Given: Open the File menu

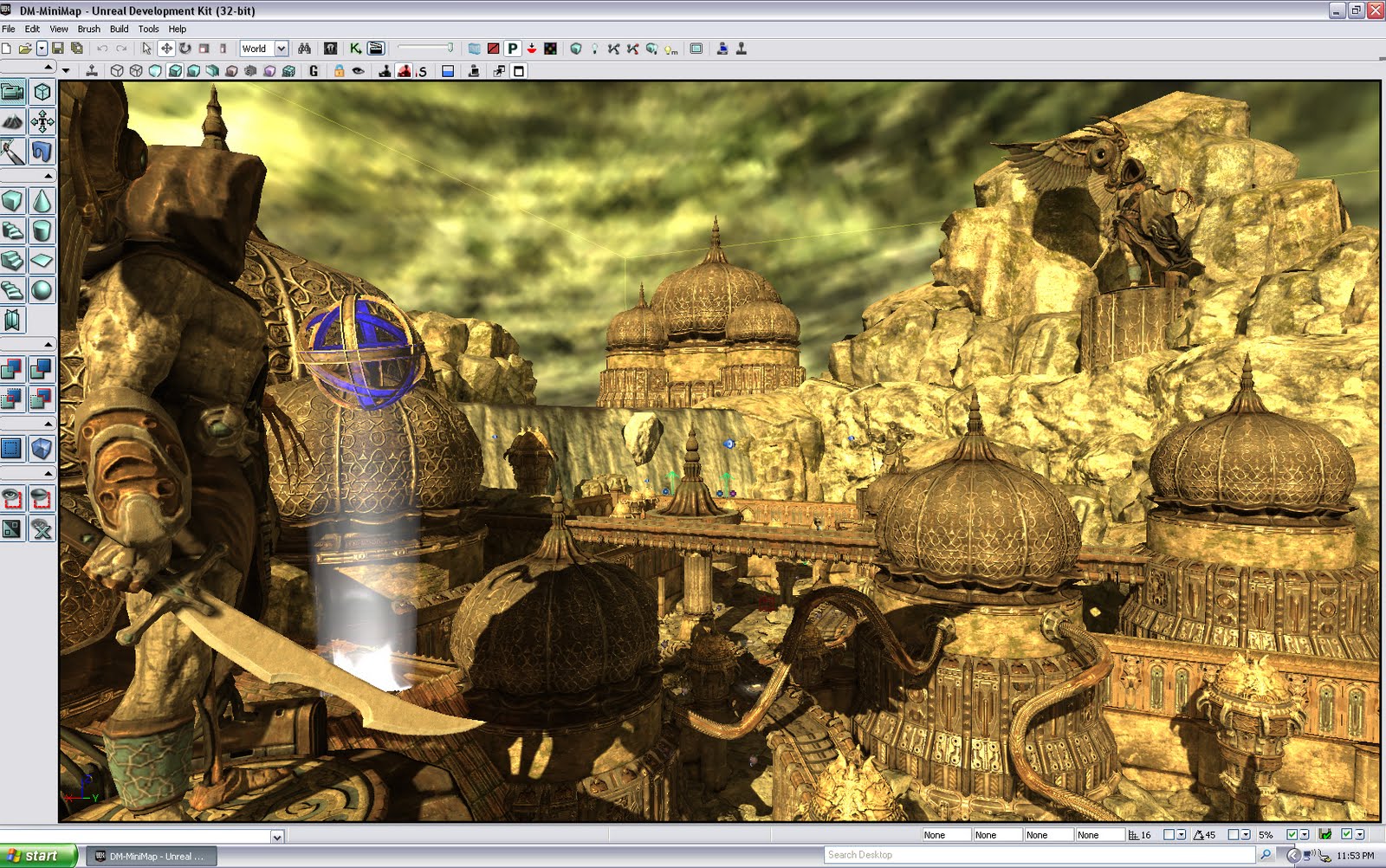Looking at the screenshot, I should pyautogui.click(x=9, y=29).
